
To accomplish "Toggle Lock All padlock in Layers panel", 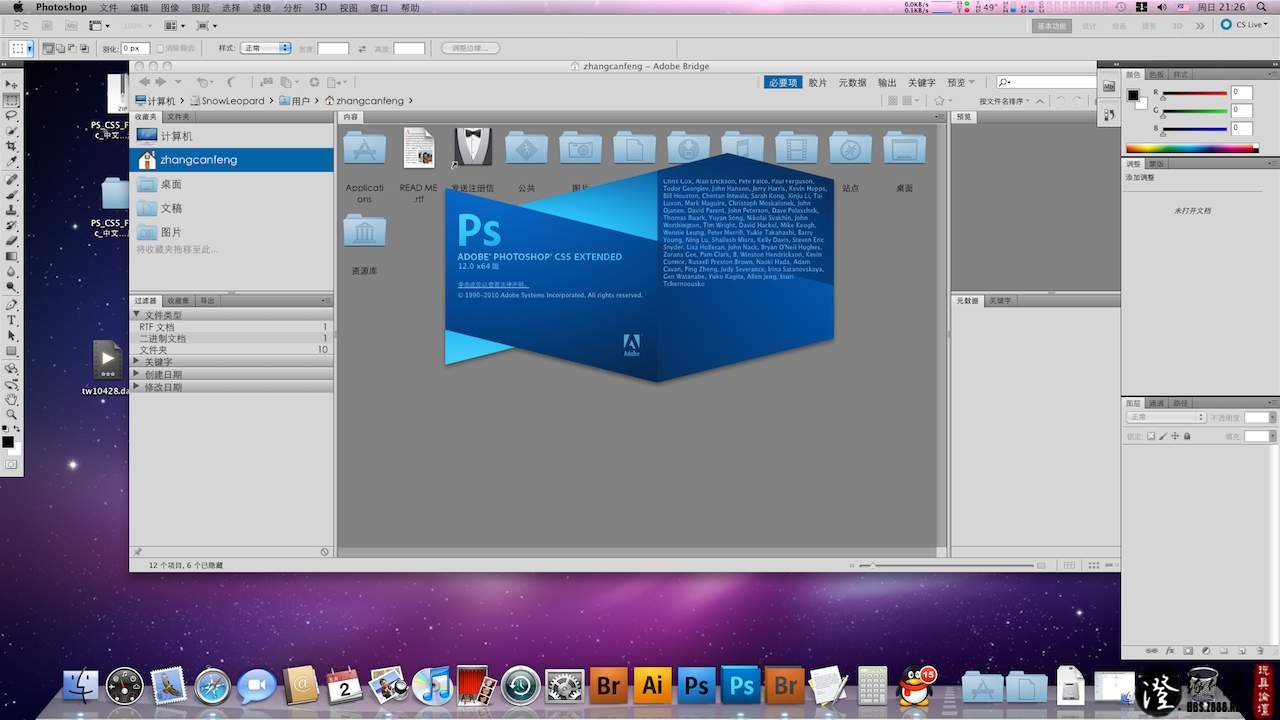I will 1187,436.
